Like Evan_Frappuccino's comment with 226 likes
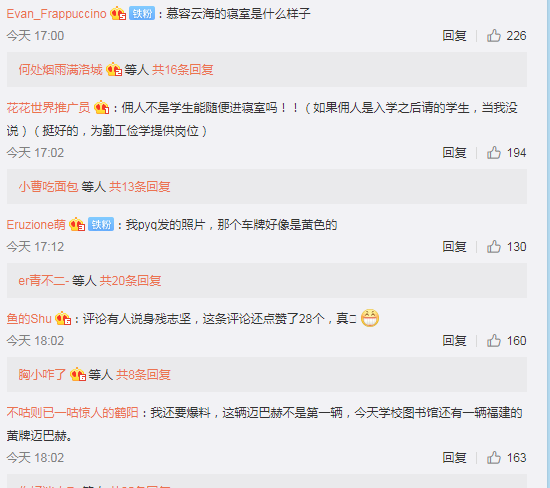Screen dimensions: 550x488 (494, 36)
